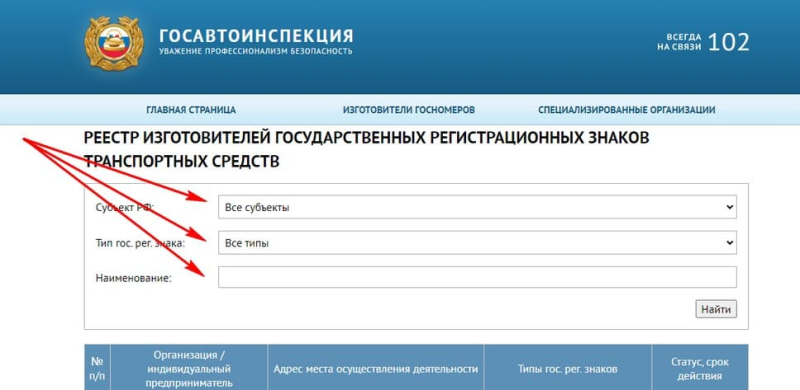800x390 pixels.
Task: Click the Реестр изготовителей page heading
Action: [x=366, y=150]
